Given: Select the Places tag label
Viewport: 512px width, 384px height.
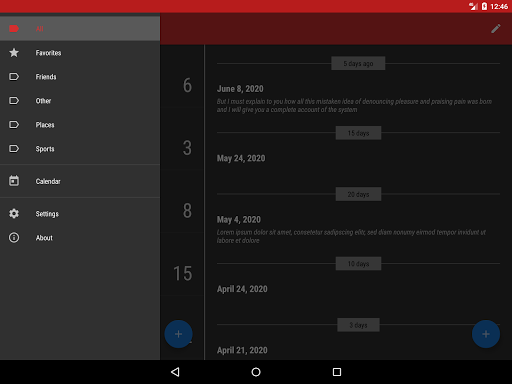Looking at the screenshot, I should (x=45, y=125).
